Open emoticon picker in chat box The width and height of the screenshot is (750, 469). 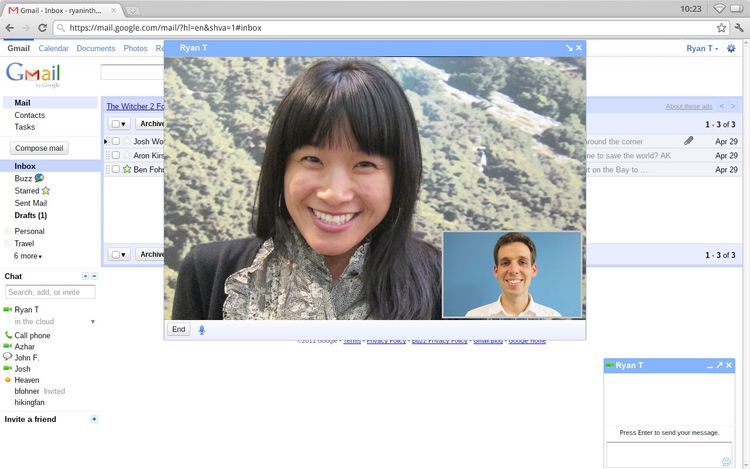pos(726,461)
